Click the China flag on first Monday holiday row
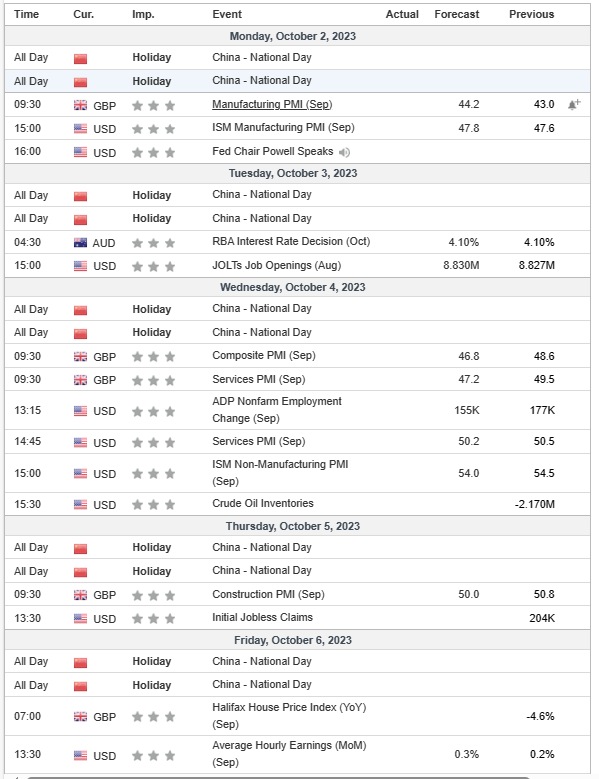599x779 pixels. (80, 59)
